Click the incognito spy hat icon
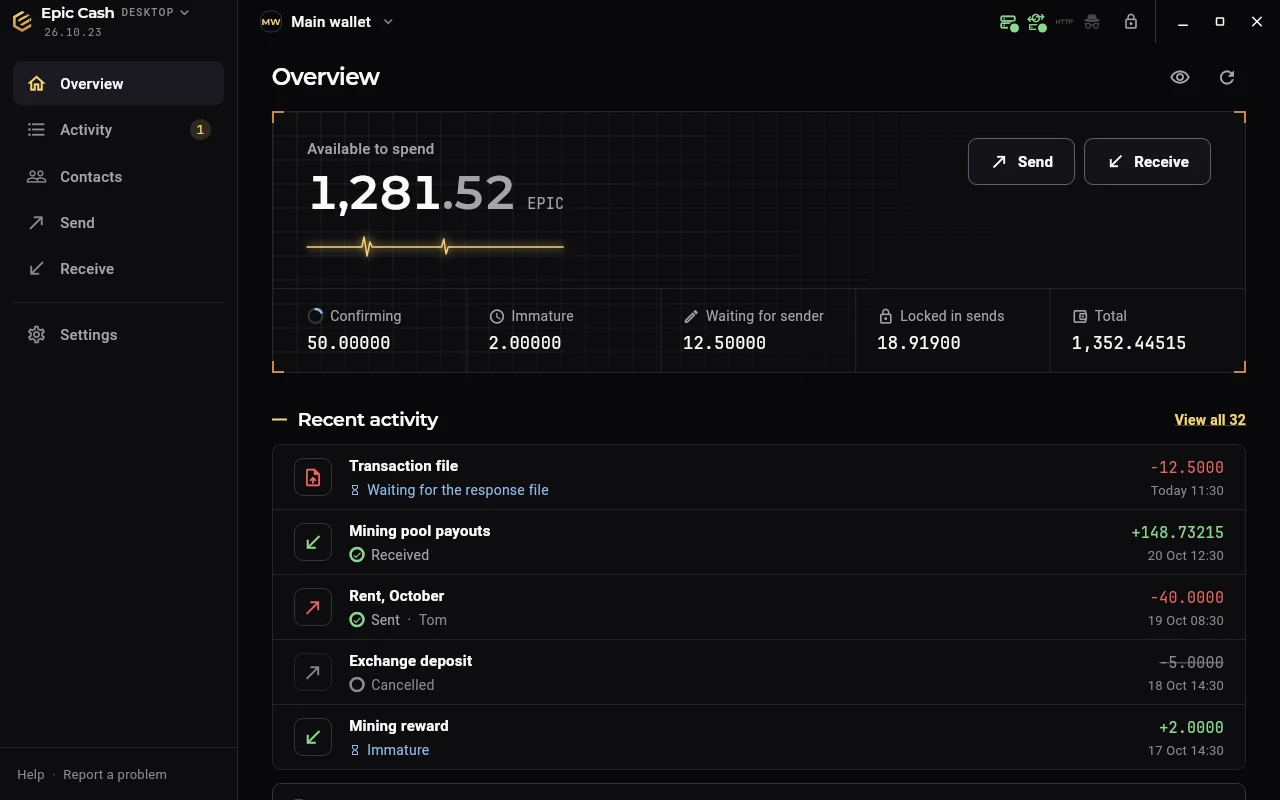This screenshot has height=800, width=1280. pyautogui.click(x=1092, y=22)
